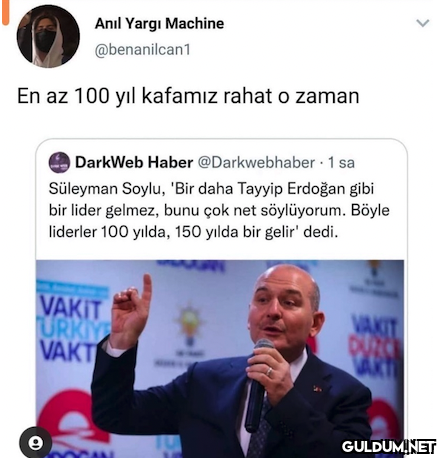Image resolution: width=440 pixels, height=458 pixels.
Task: Click the "1 sa" timestamp
Action: [x=341, y=163]
